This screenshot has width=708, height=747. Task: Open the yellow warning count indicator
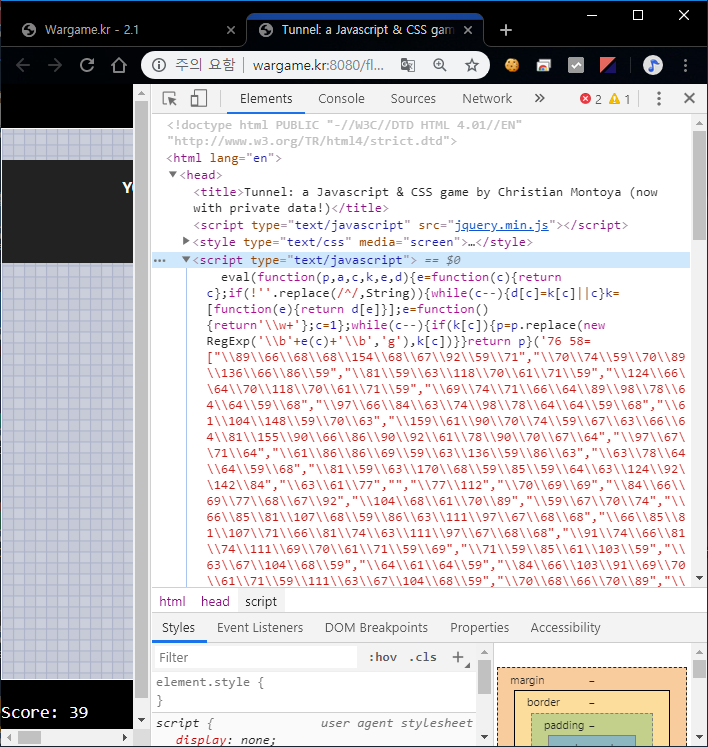[620, 99]
